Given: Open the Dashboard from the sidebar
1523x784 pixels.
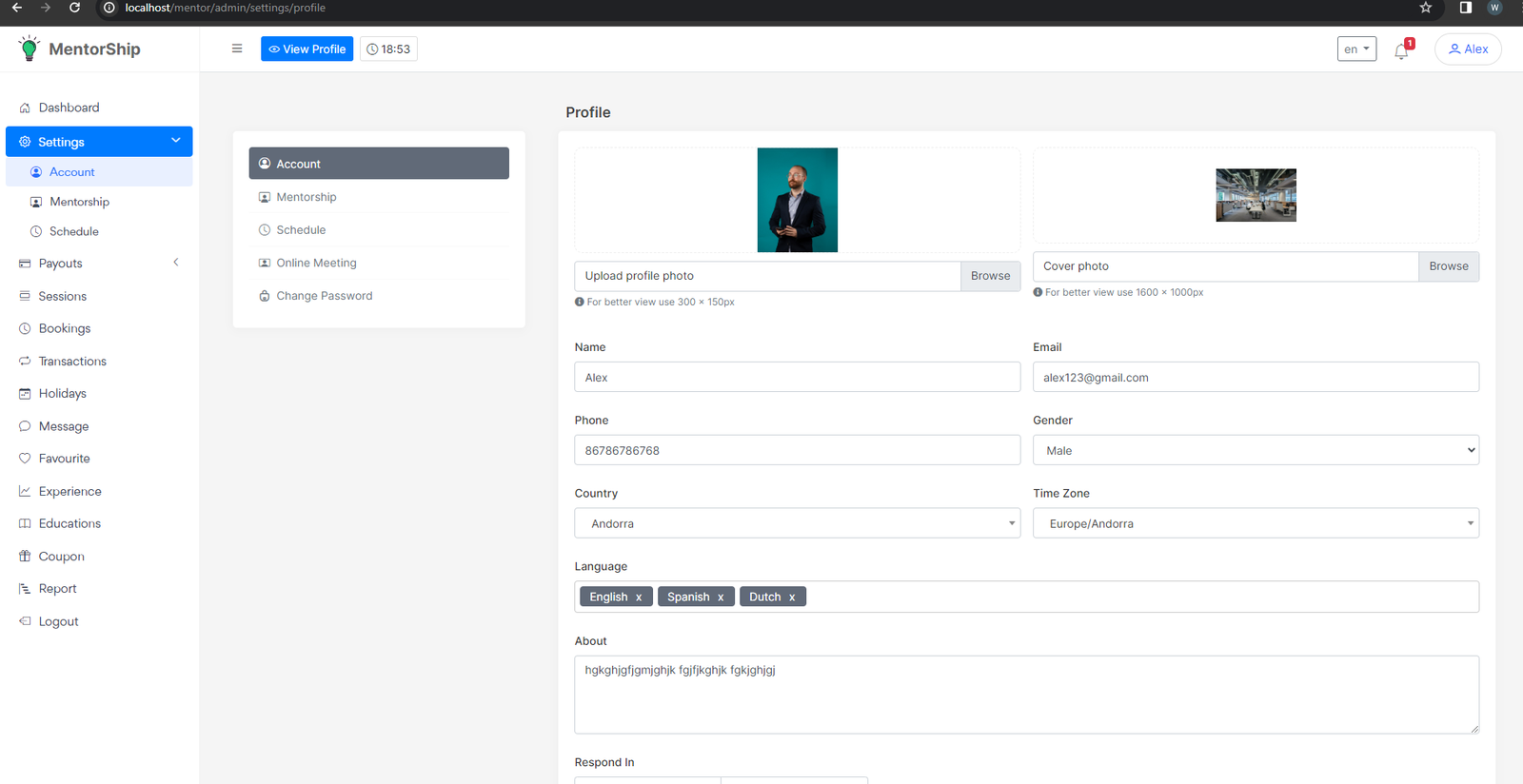Looking at the screenshot, I should [69, 108].
